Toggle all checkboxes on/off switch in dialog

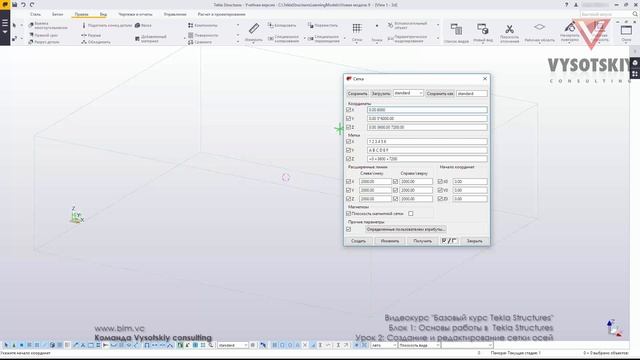click(449, 241)
